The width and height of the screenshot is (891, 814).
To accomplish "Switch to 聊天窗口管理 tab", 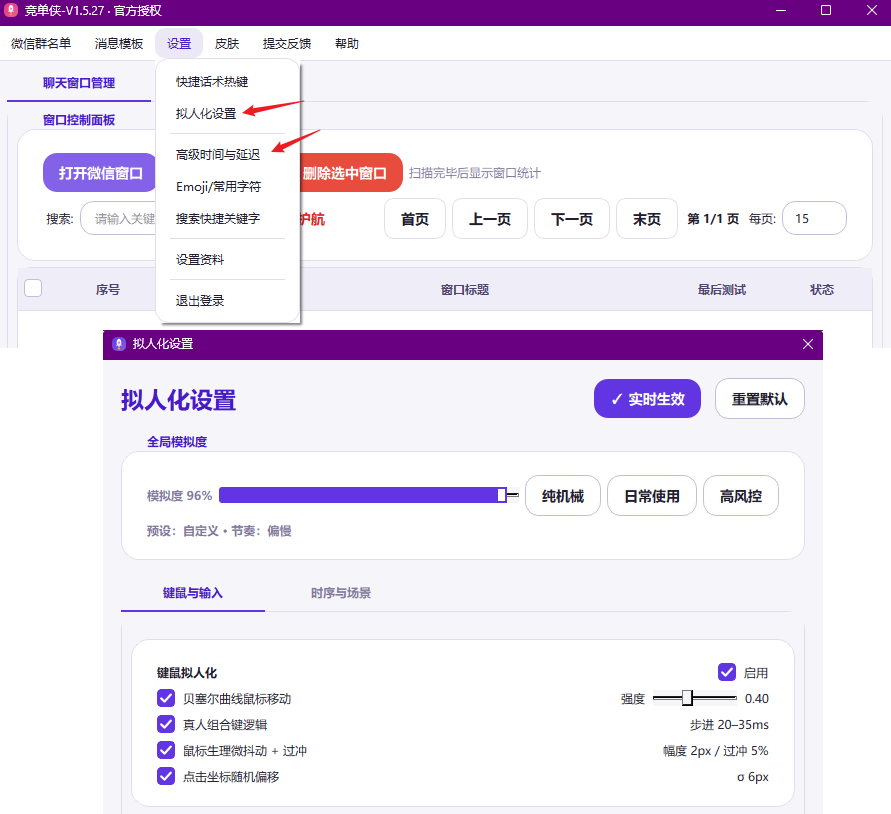I will pos(79,83).
